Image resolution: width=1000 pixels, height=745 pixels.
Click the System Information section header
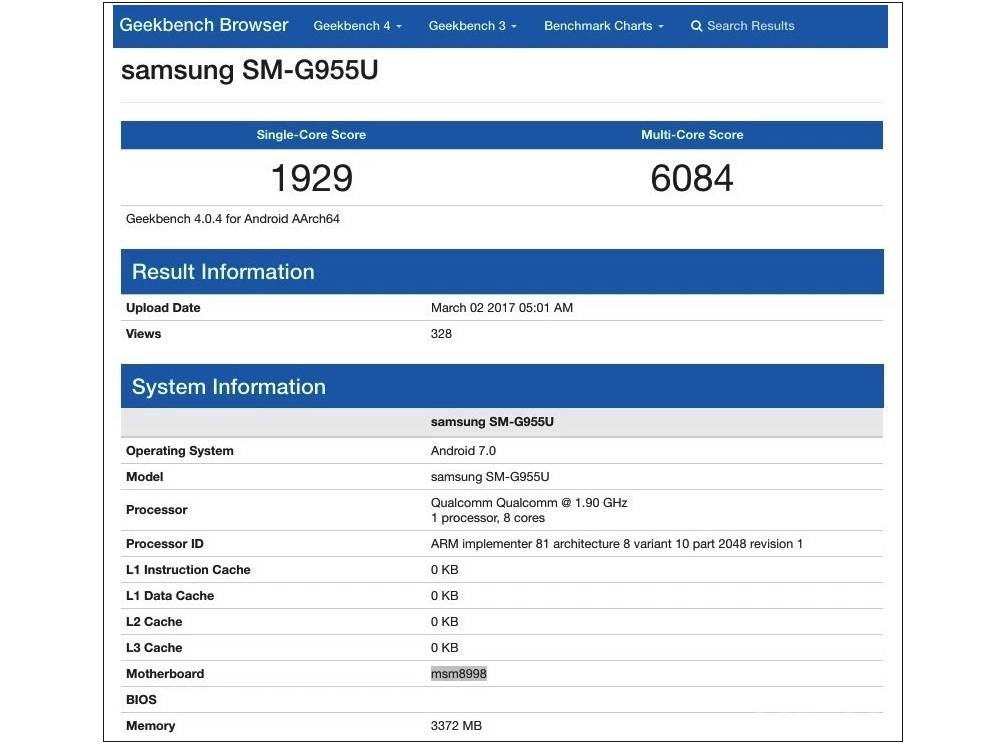(502, 387)
